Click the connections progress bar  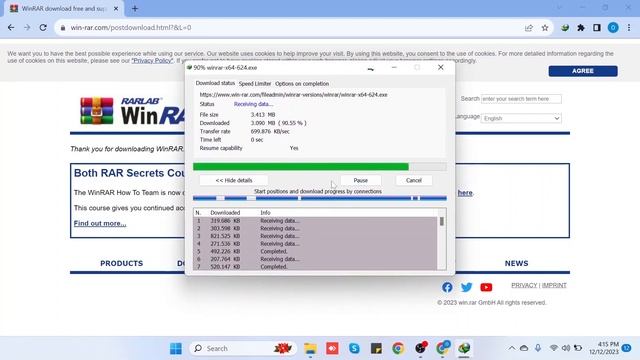[x=320, y=198]
